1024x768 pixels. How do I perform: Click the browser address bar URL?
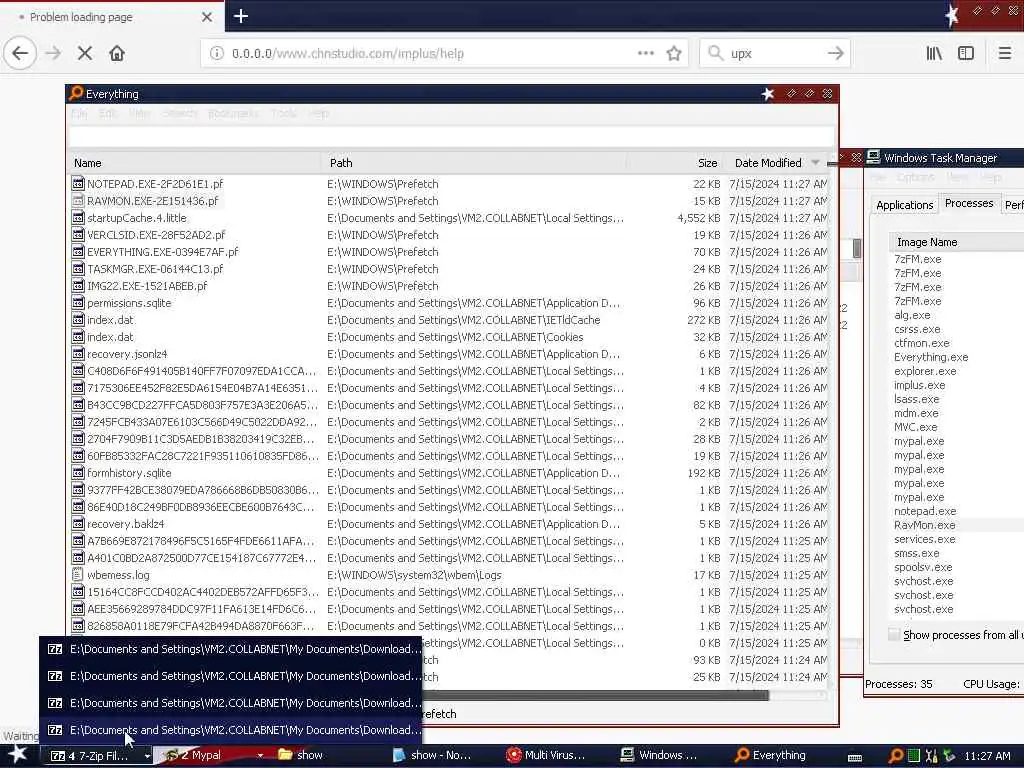click(x=347, y=54)
